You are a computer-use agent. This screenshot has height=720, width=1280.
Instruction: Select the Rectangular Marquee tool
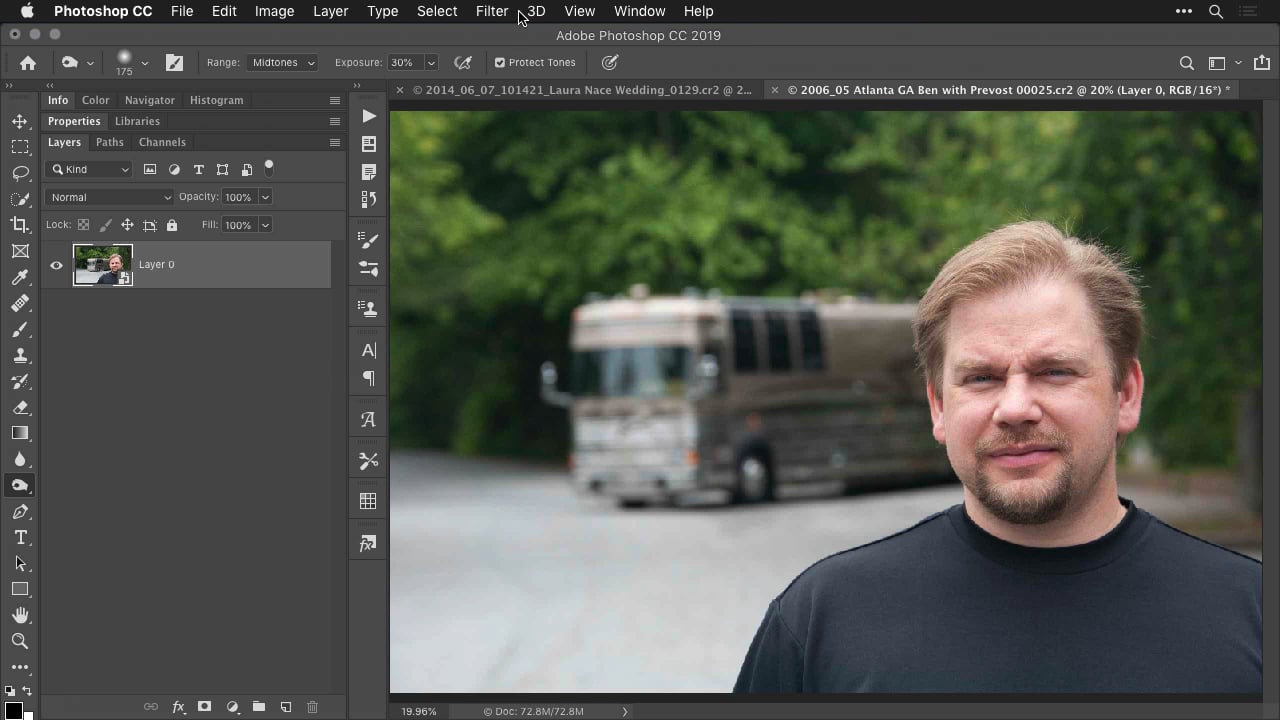tap(20, 147)
